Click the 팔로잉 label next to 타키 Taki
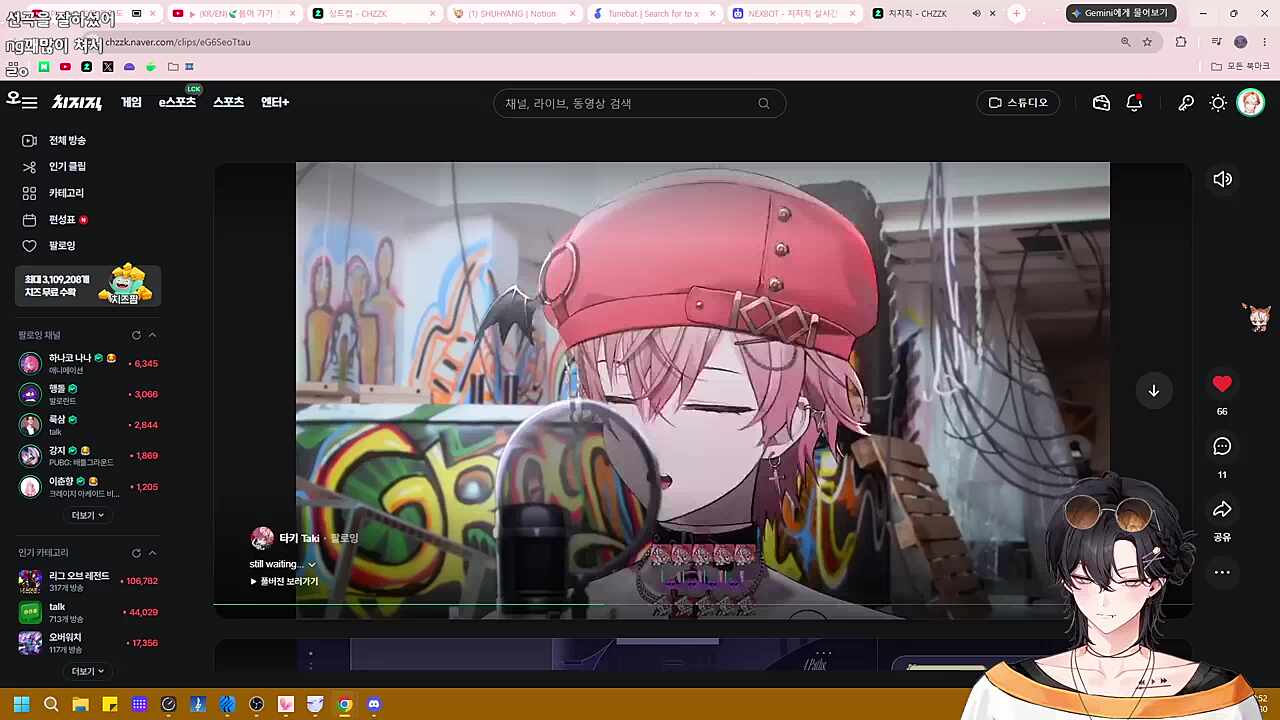This screenshot has width=1280, height=720. (x=344, y=538)
